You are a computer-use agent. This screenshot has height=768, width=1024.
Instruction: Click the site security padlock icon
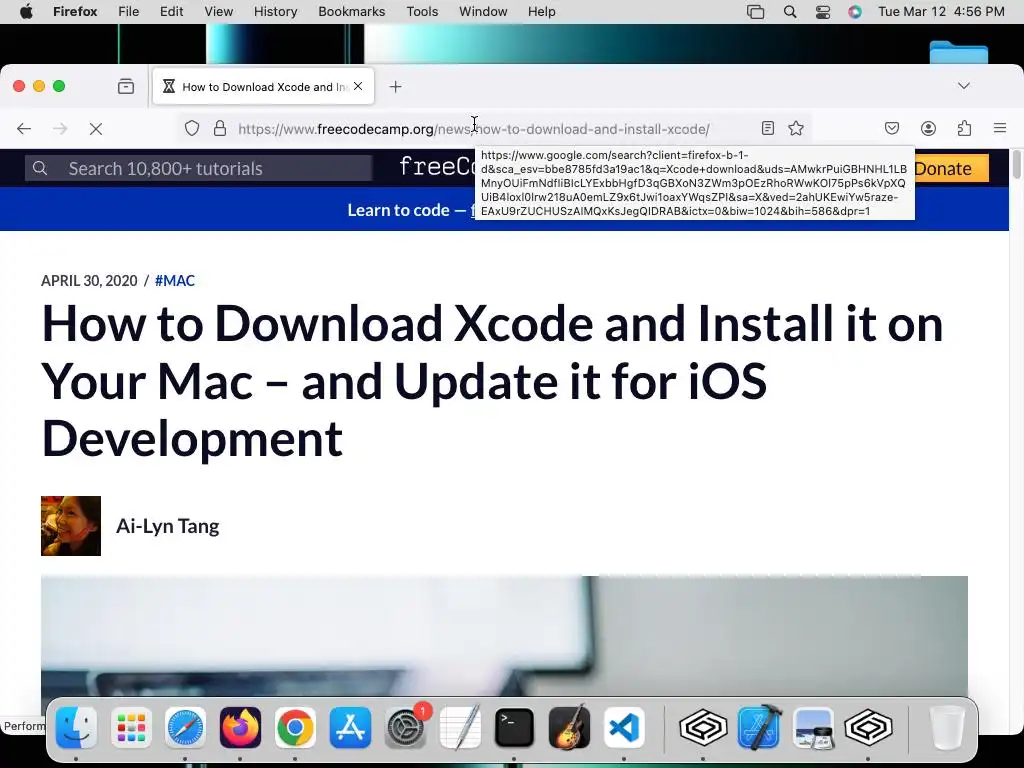(220, 129)
